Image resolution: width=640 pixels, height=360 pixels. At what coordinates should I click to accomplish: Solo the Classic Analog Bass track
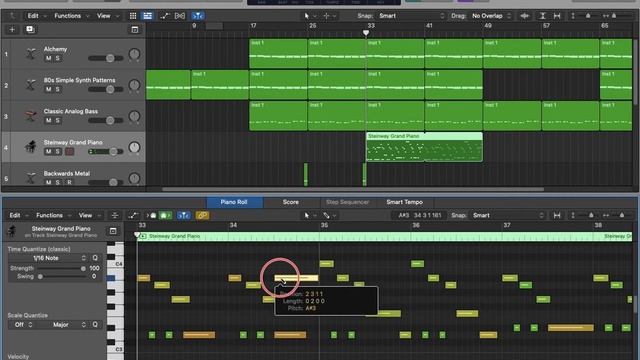(x=58, y=120)
